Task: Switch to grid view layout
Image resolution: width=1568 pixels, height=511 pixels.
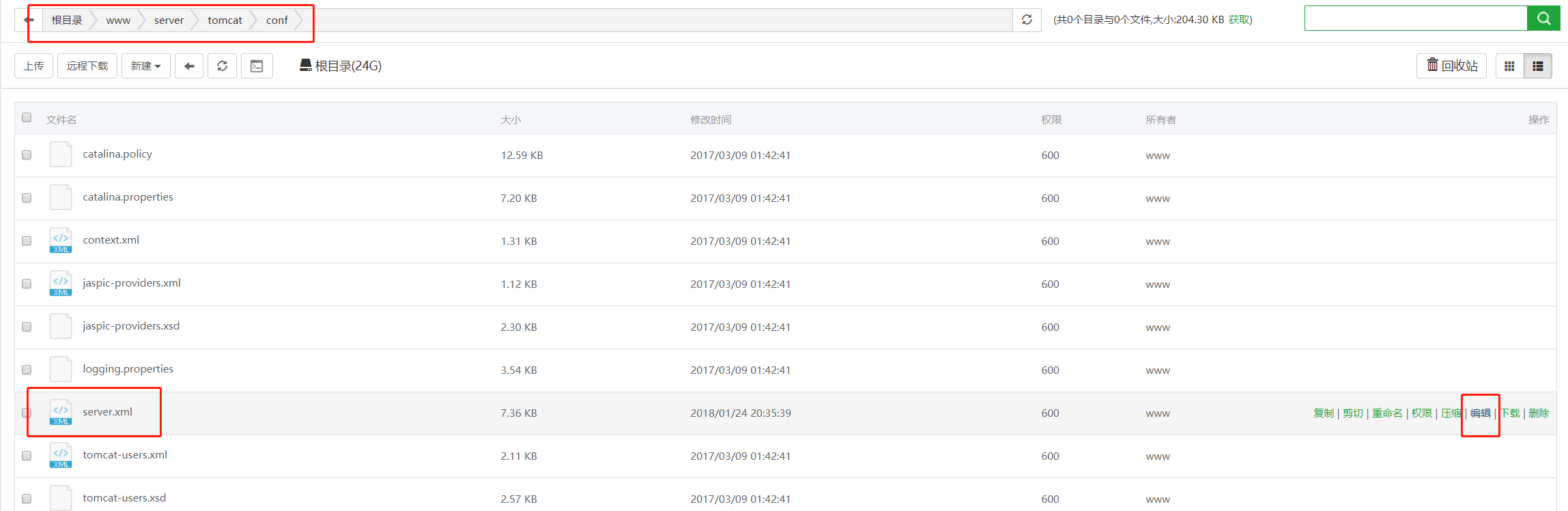Action: tap(1509, 66)
